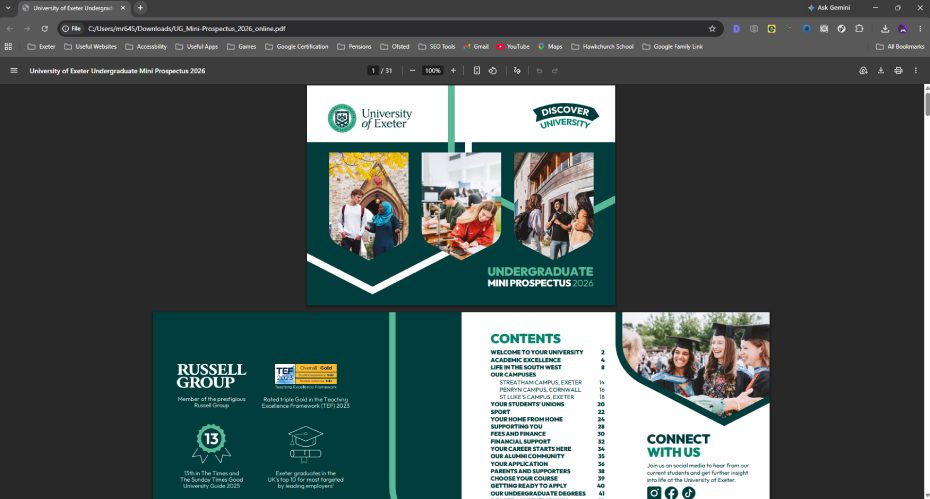Click the 100% zoom level field
The width and height of the screenshot is (930, 499).
click(x=433, y=71)
